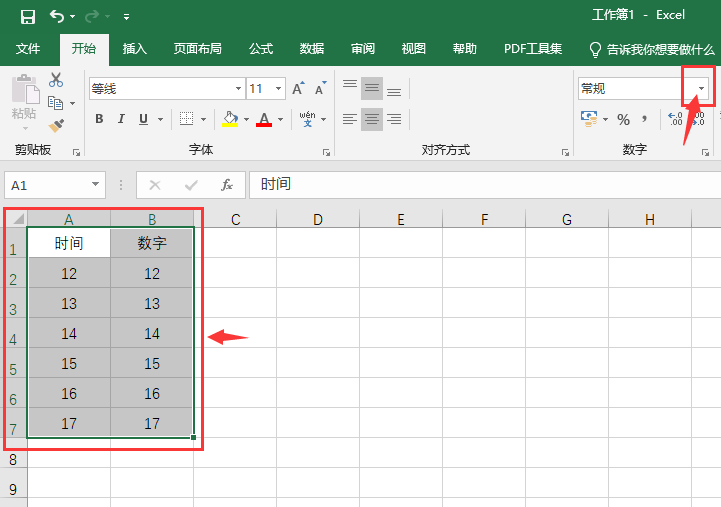The image size is (721, 507).
Task: Click the Align Left icon
Action: tap(350, 120)
